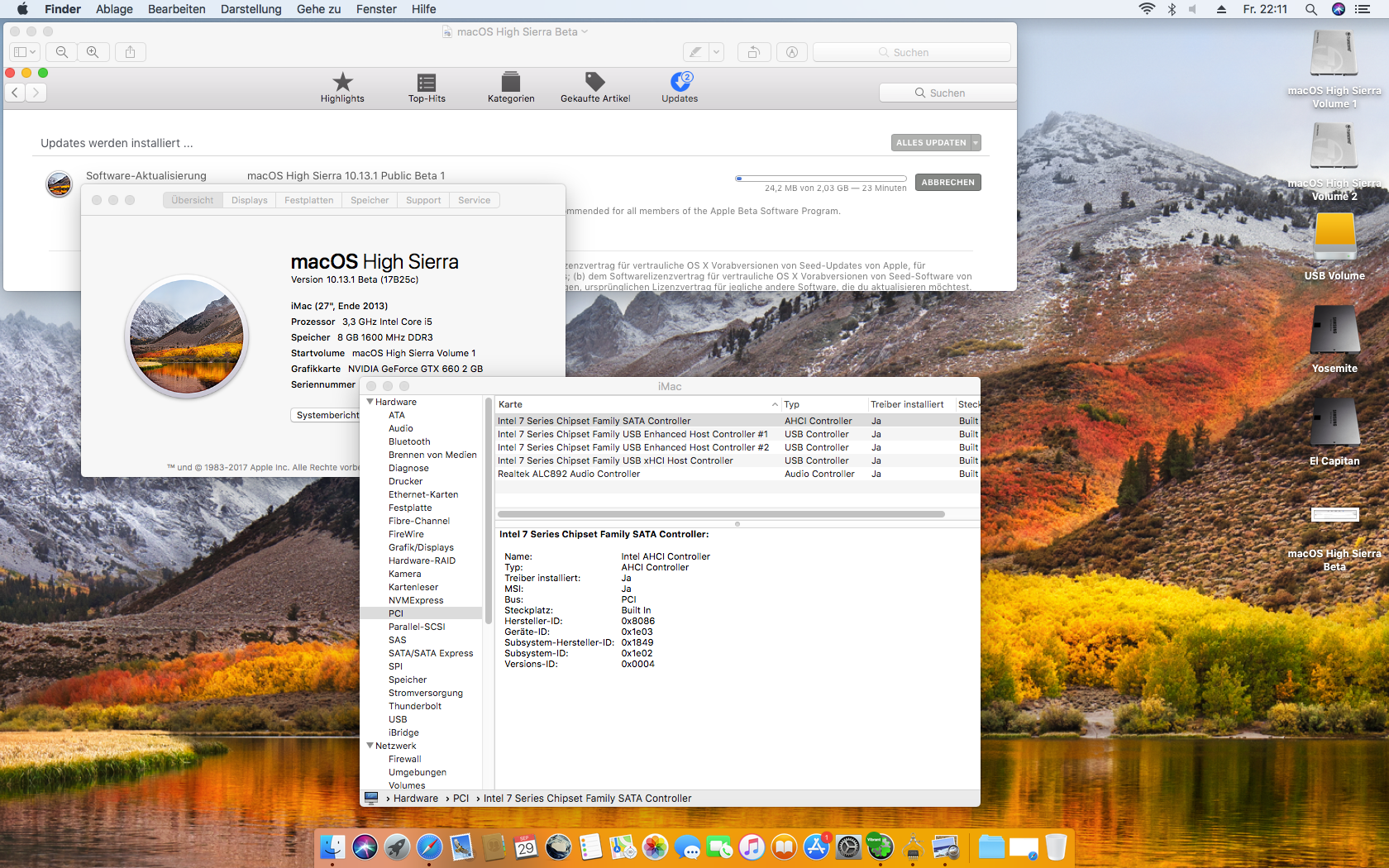Expand the arrow next to ALLES UPDATEN
This screenshot has width=1389, height=868.
point(976,143)
